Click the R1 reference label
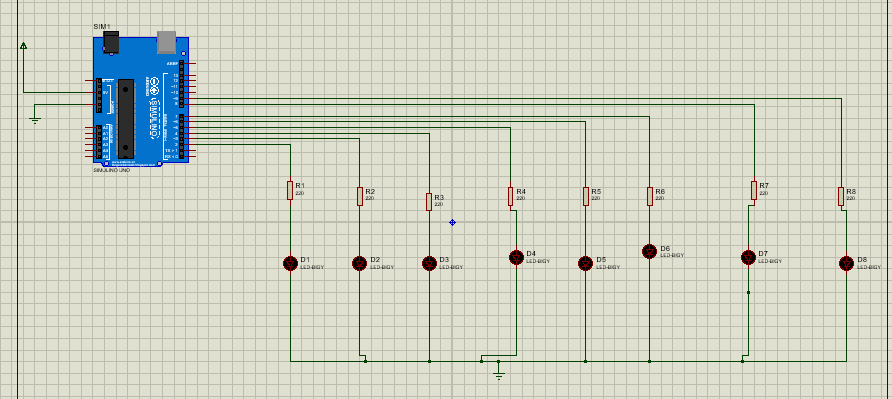892x399 pixels. point(300,186)
